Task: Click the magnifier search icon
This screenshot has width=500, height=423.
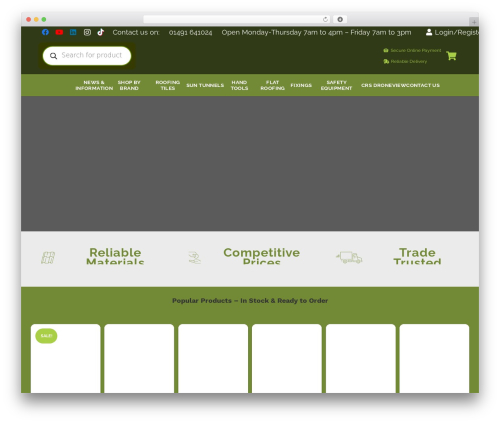Action: coord(53,56)
